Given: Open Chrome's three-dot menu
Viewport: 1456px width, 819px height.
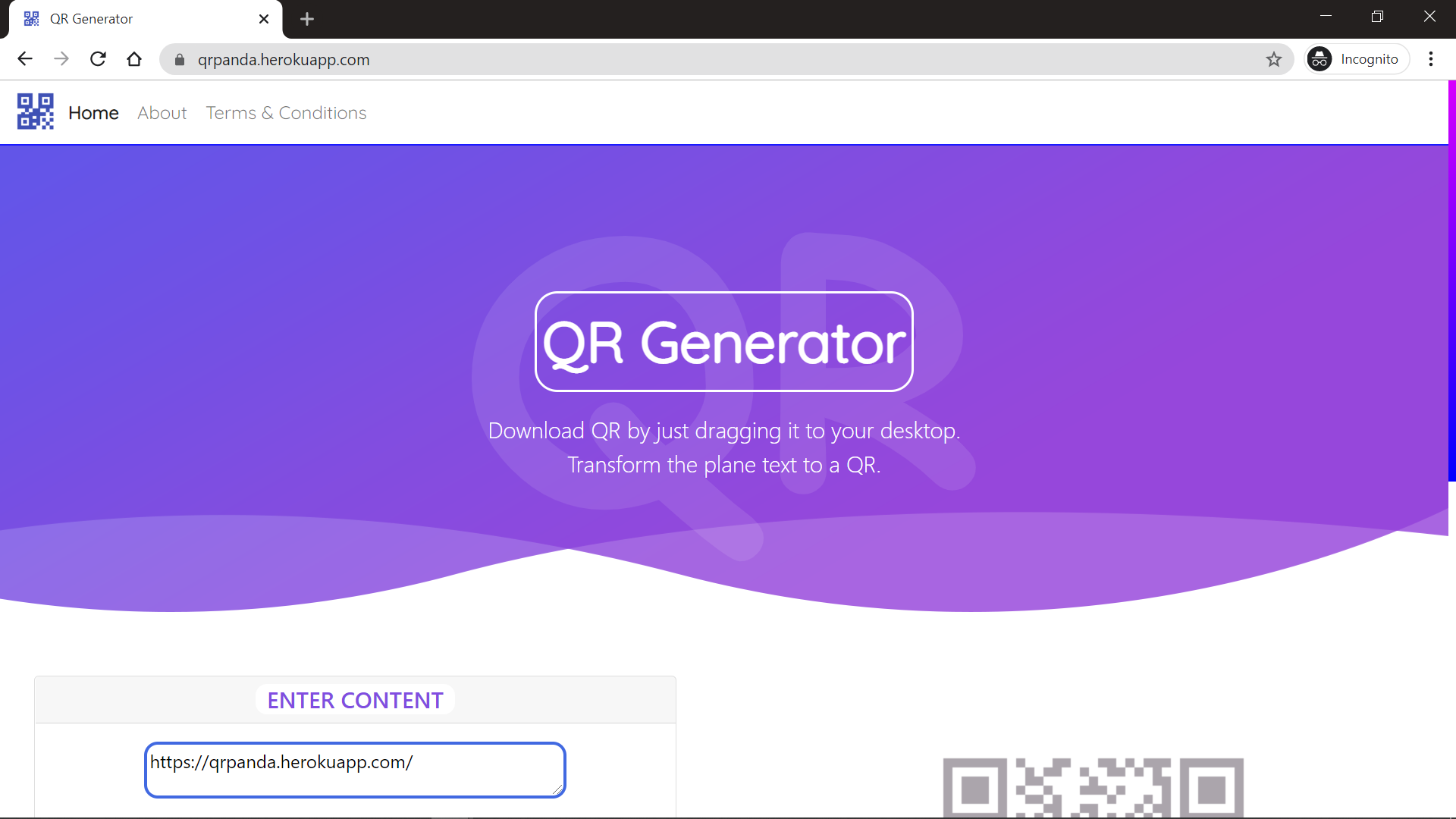Looking at the screenshot, I should tap(1431, 59).
